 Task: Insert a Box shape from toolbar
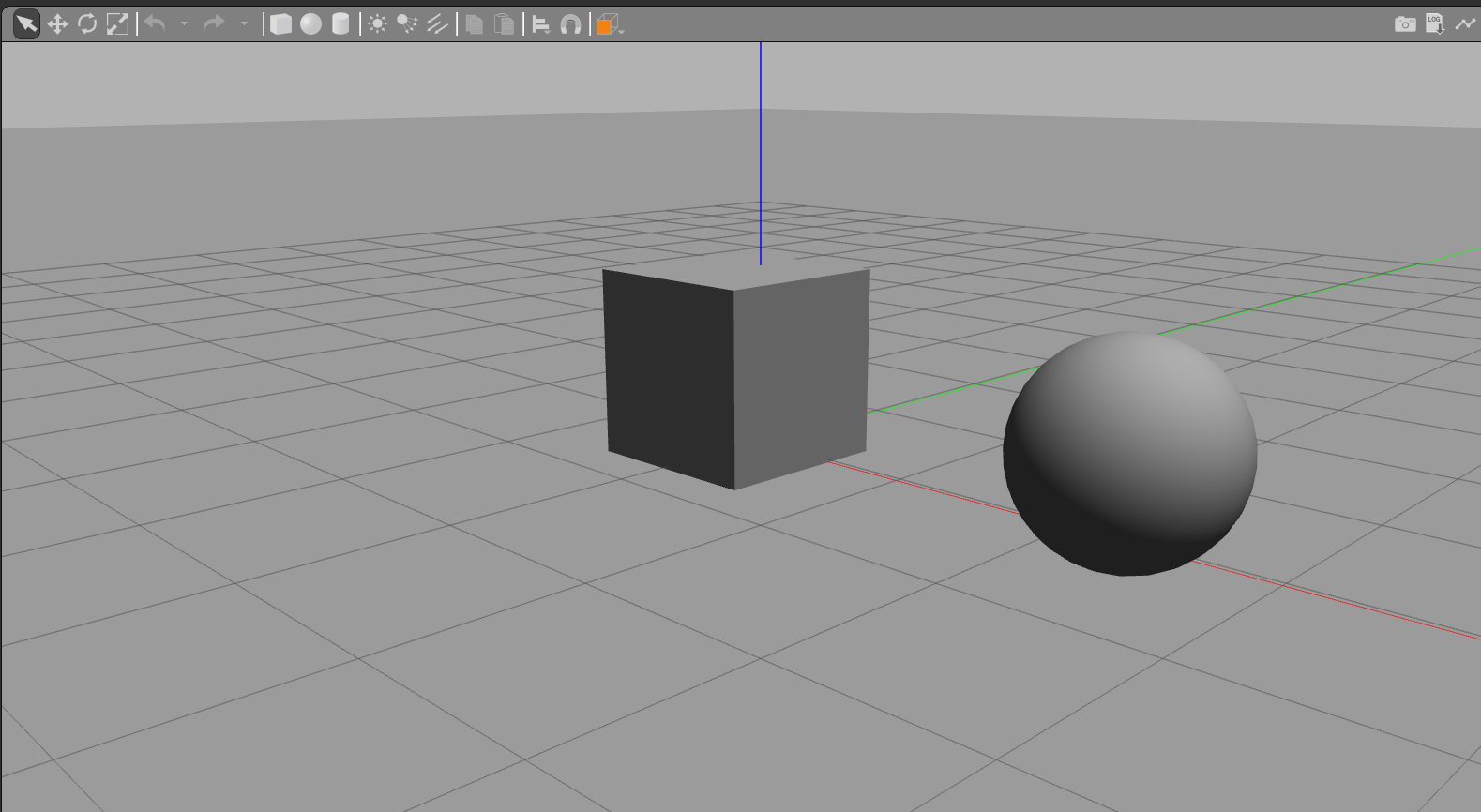click(x=280, y=24)
